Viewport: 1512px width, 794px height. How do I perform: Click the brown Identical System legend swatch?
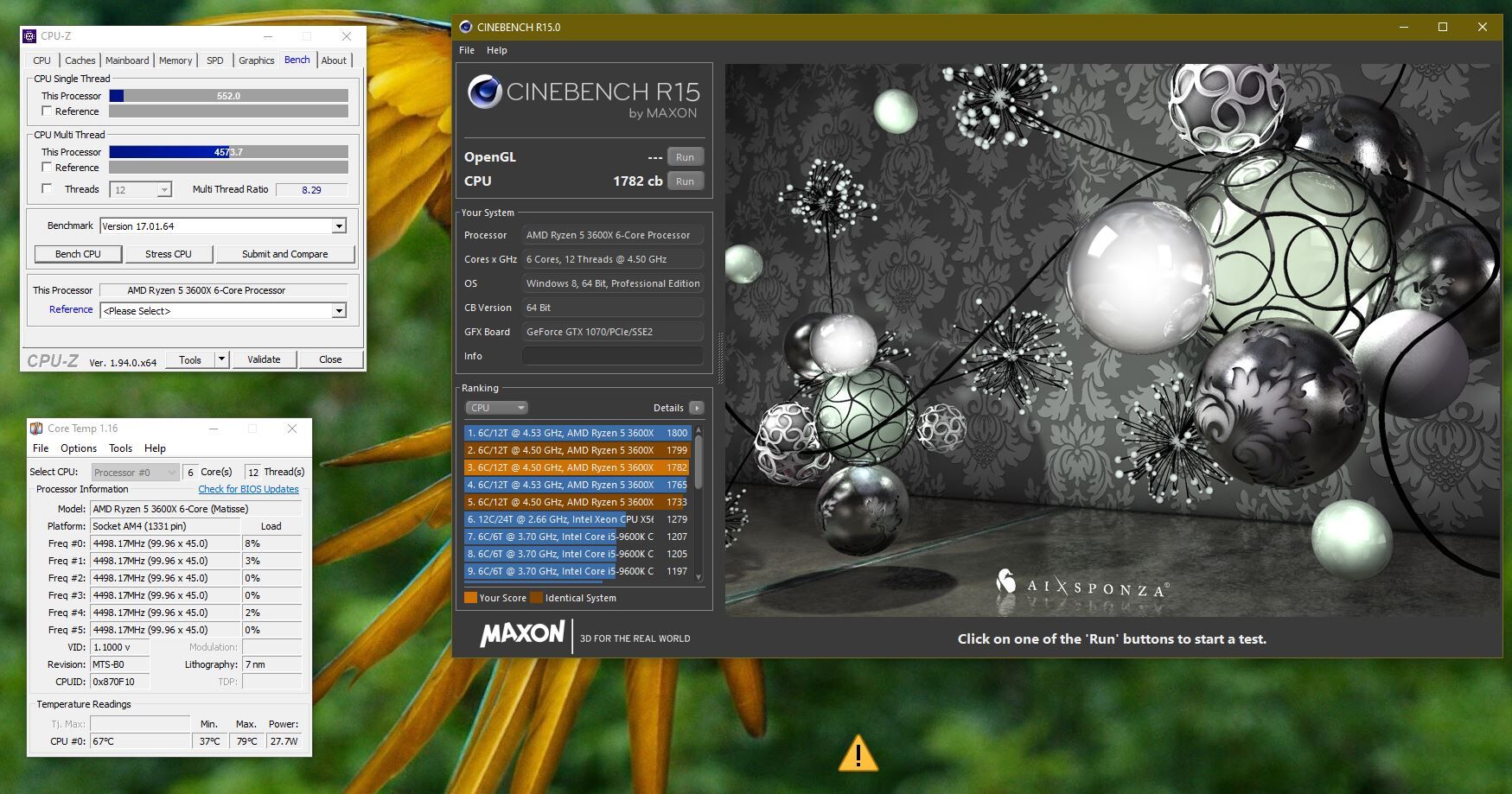536,597
